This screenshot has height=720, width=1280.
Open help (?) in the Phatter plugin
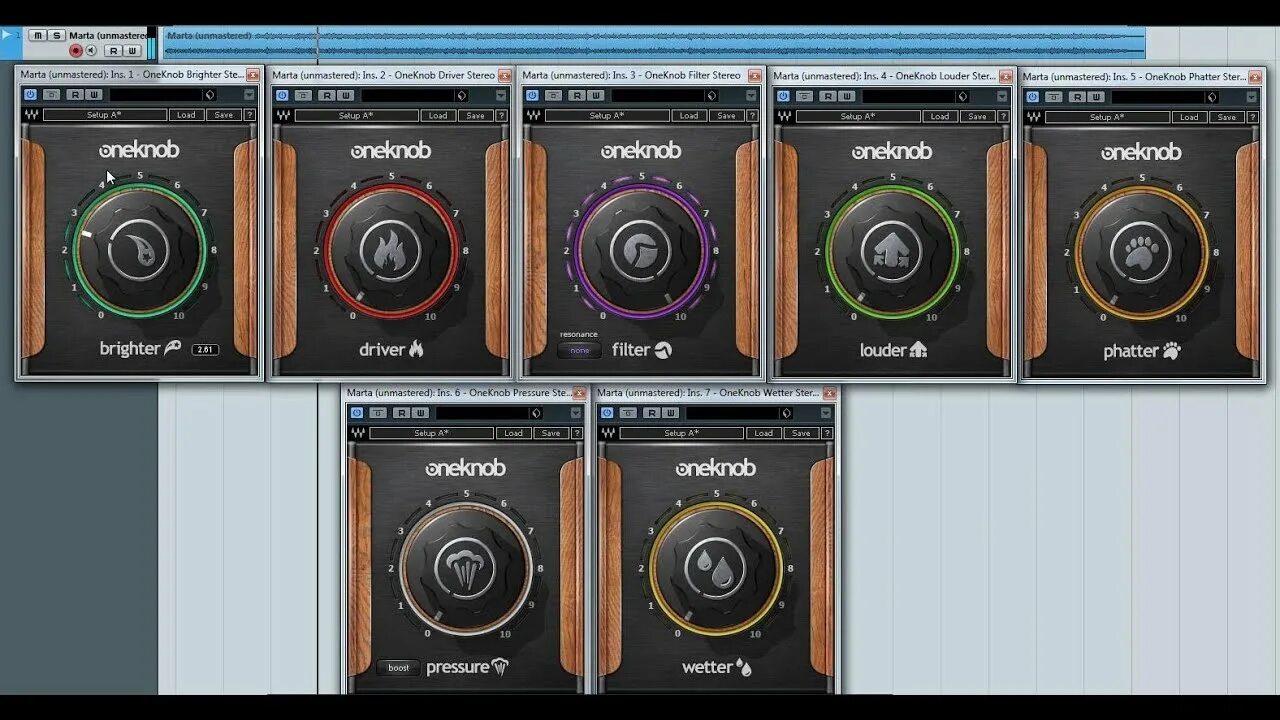[x=1253, y=117]
